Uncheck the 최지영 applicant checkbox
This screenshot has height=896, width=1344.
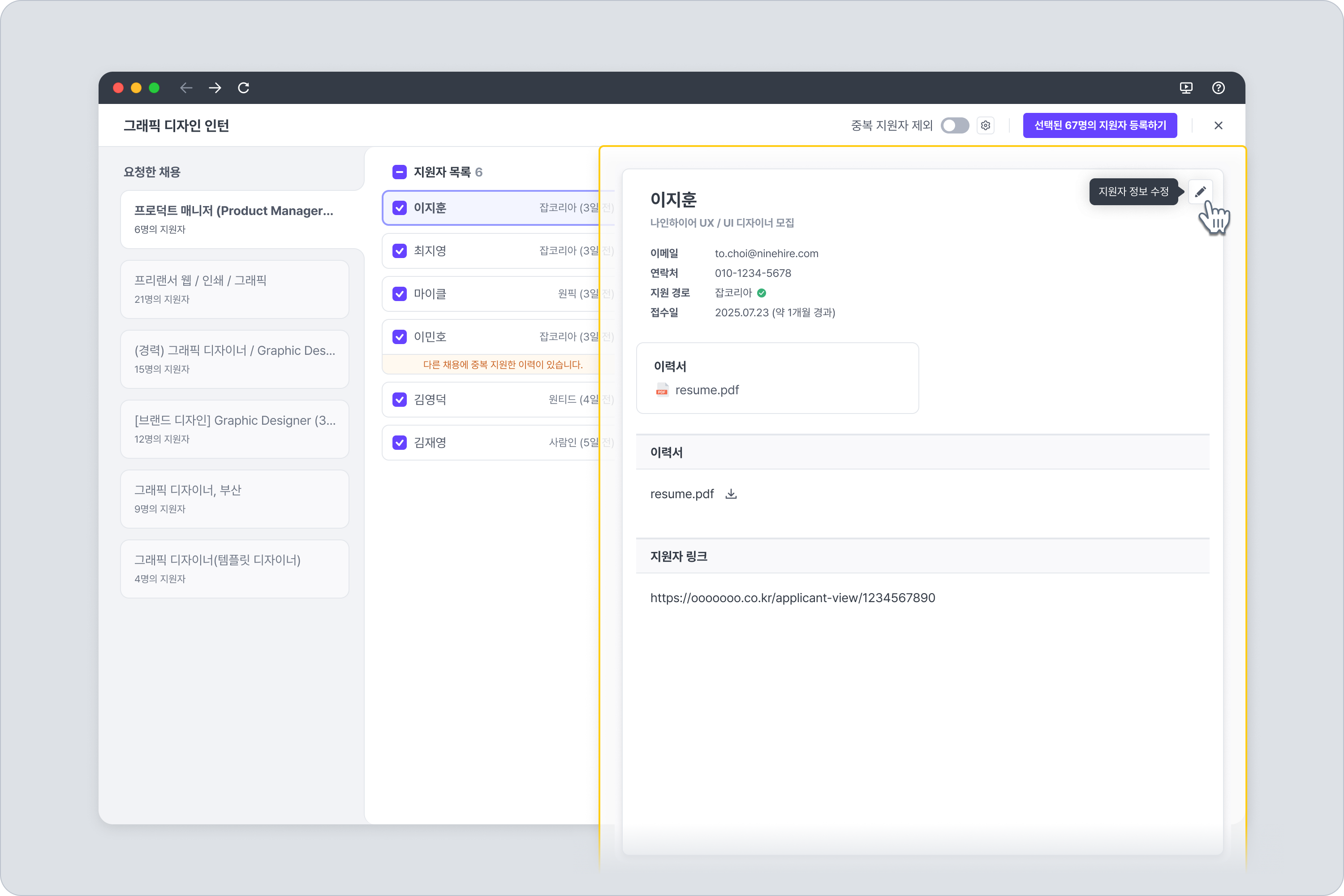pos(400,251)
